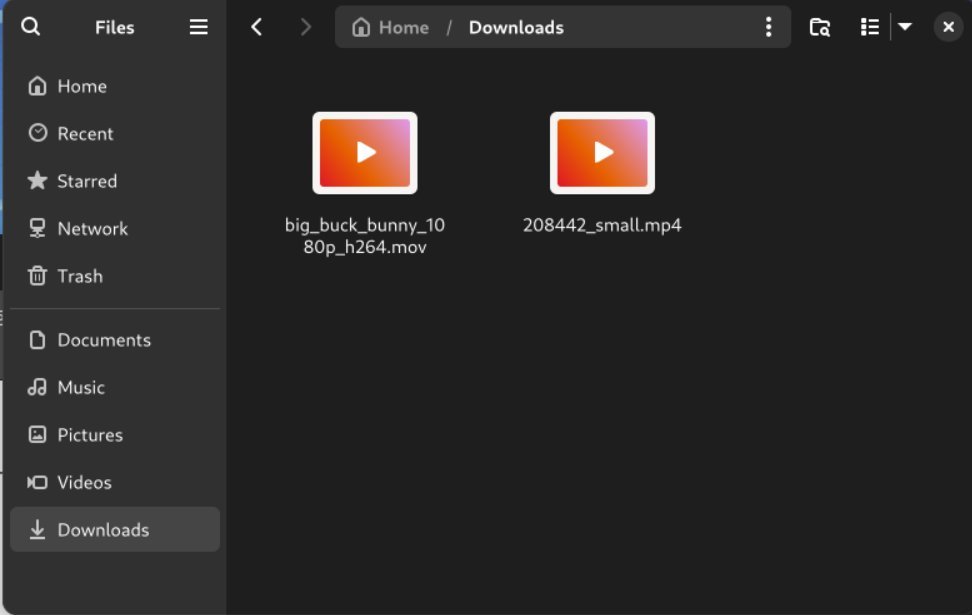Screen dimensions: 972x615
Task: Open Trash in the sidebar
Action: [115, 276]
